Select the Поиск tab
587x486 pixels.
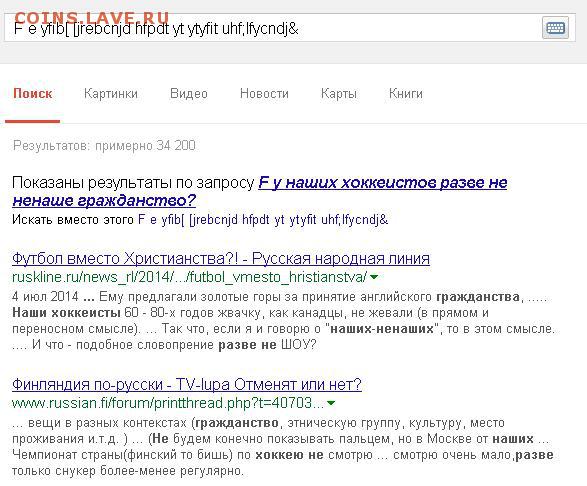pos(33,93)
